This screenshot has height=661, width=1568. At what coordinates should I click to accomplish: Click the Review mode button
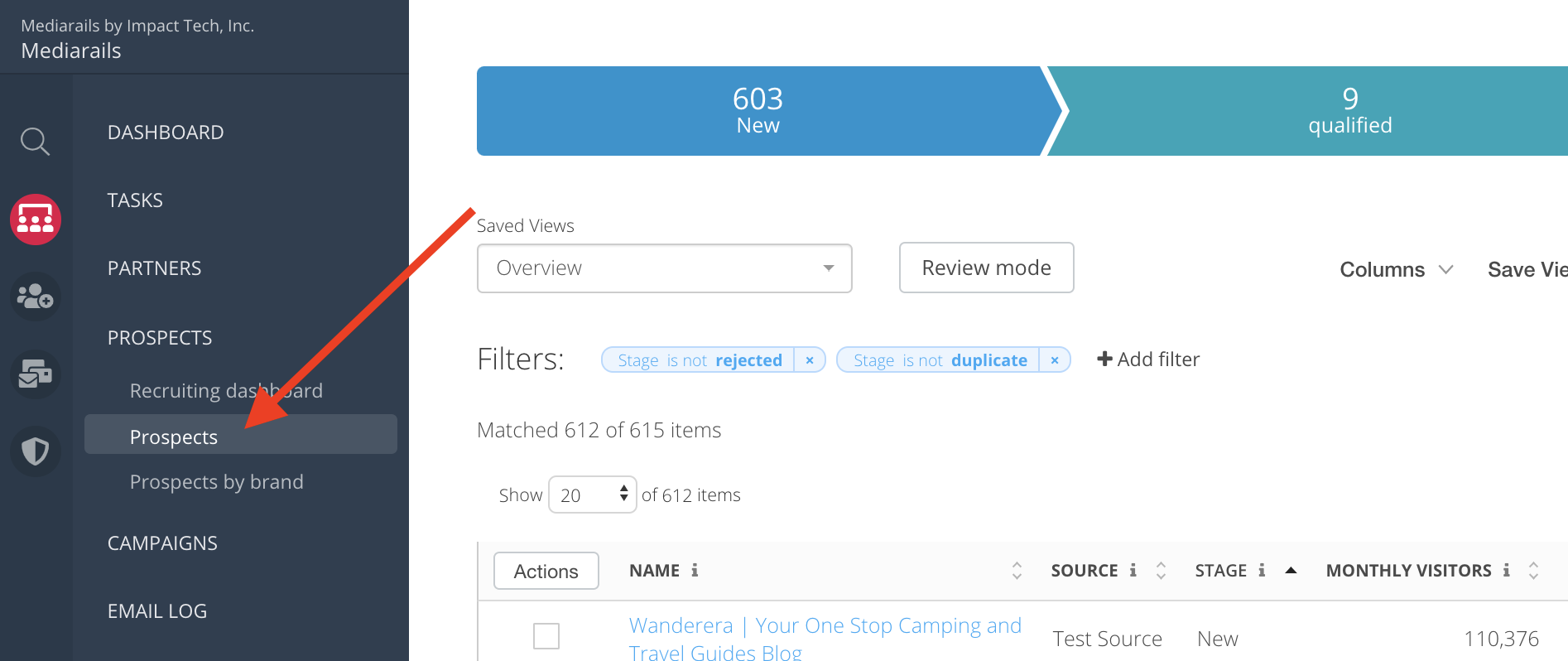(x=986, y=268)
